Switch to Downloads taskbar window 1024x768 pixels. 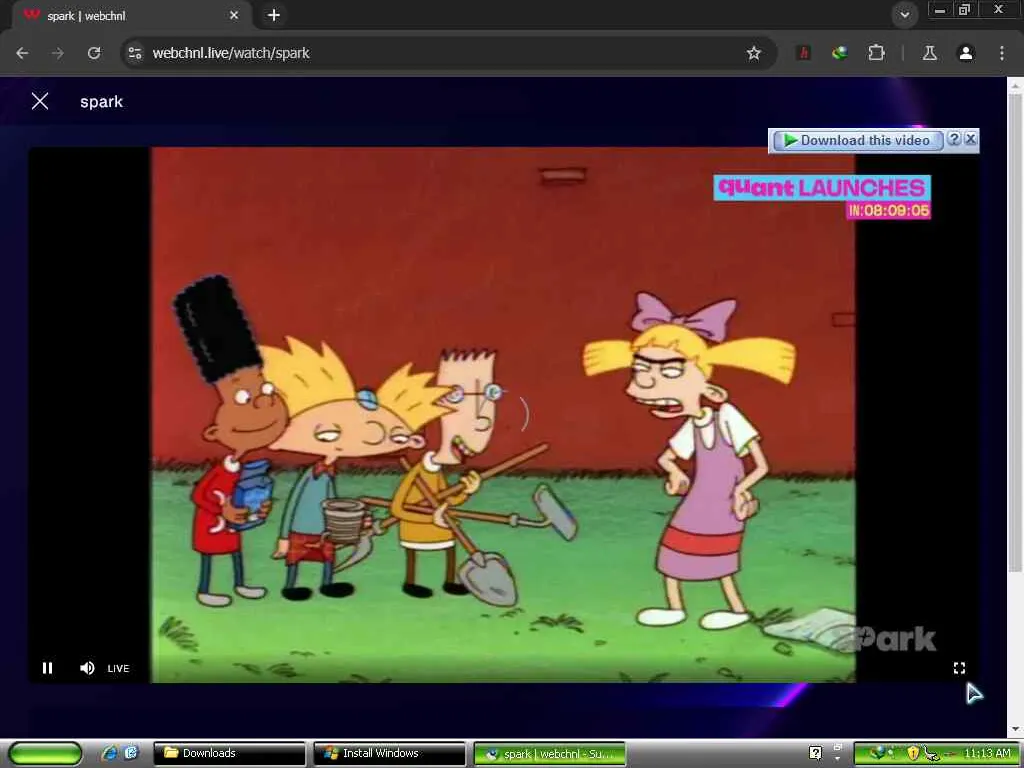coord(229,754)
